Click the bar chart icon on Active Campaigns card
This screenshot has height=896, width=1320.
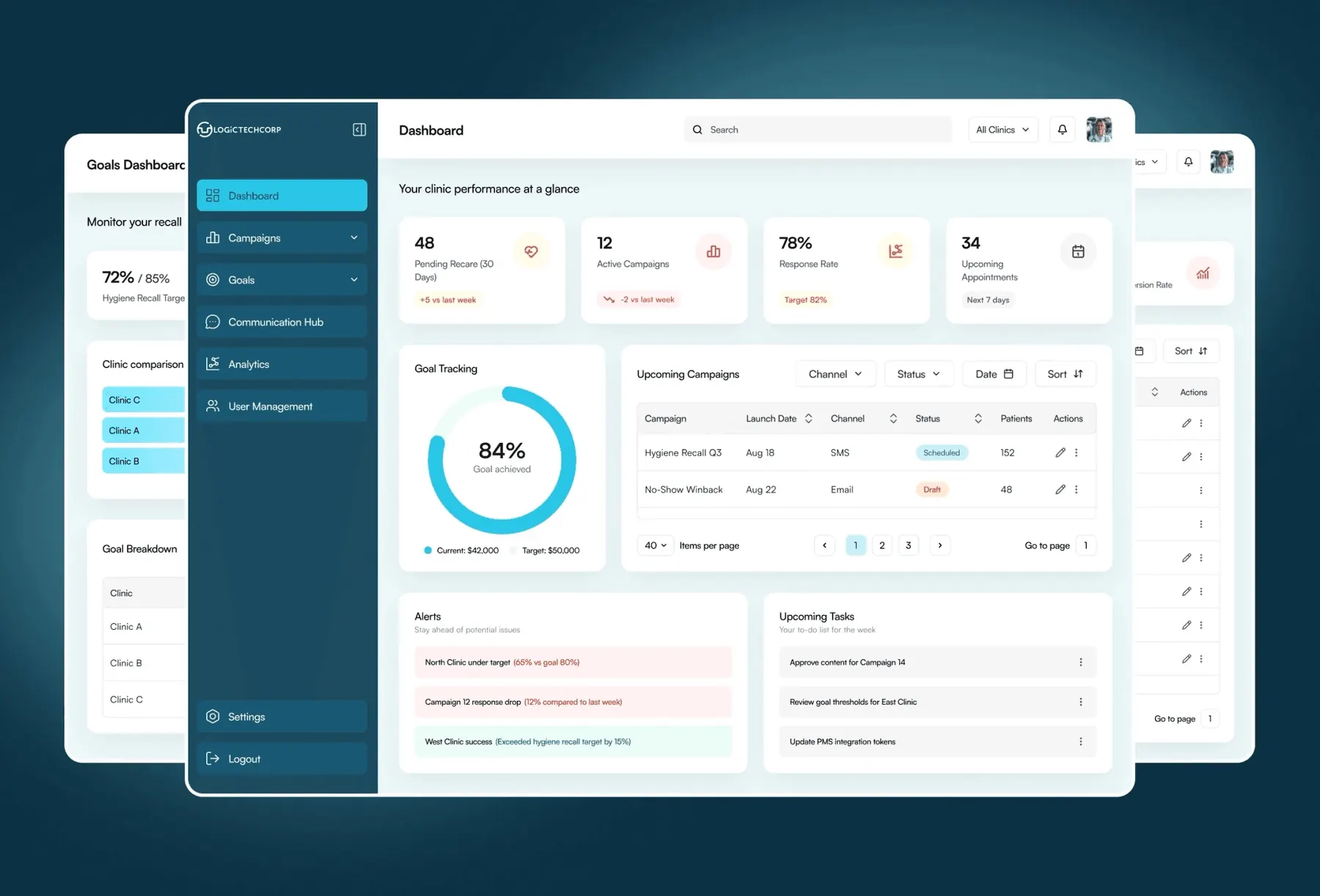pos(714,251)
